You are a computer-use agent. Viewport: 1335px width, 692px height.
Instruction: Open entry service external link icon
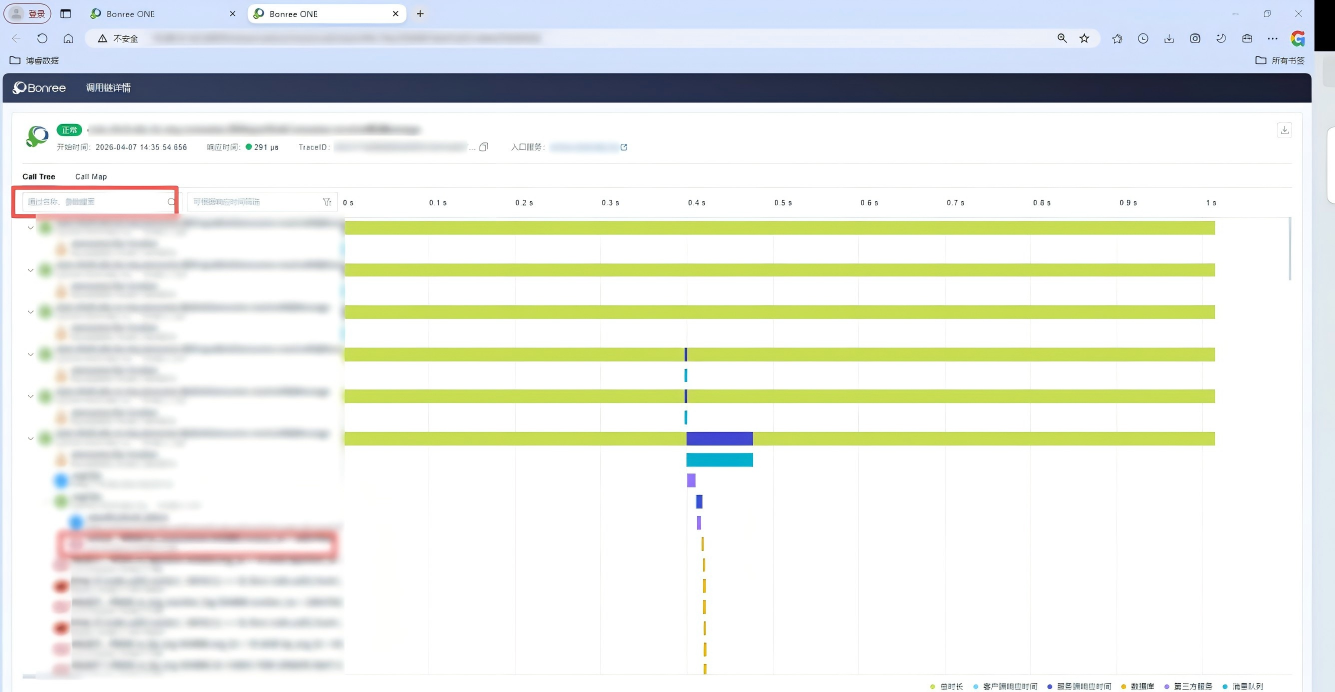624,147
